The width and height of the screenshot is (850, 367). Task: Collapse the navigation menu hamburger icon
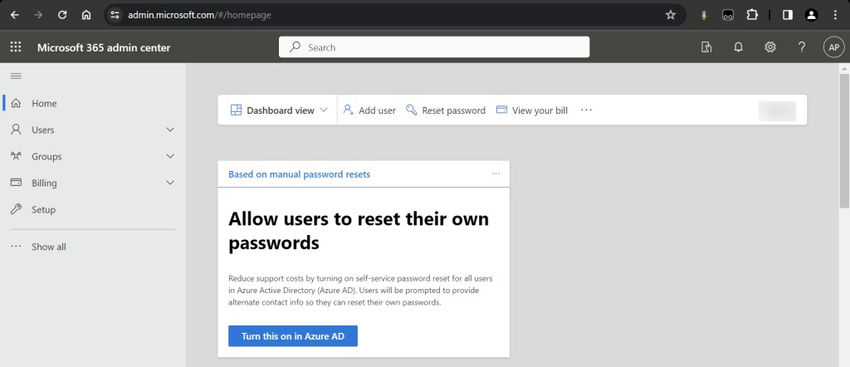tap(16, 76)
